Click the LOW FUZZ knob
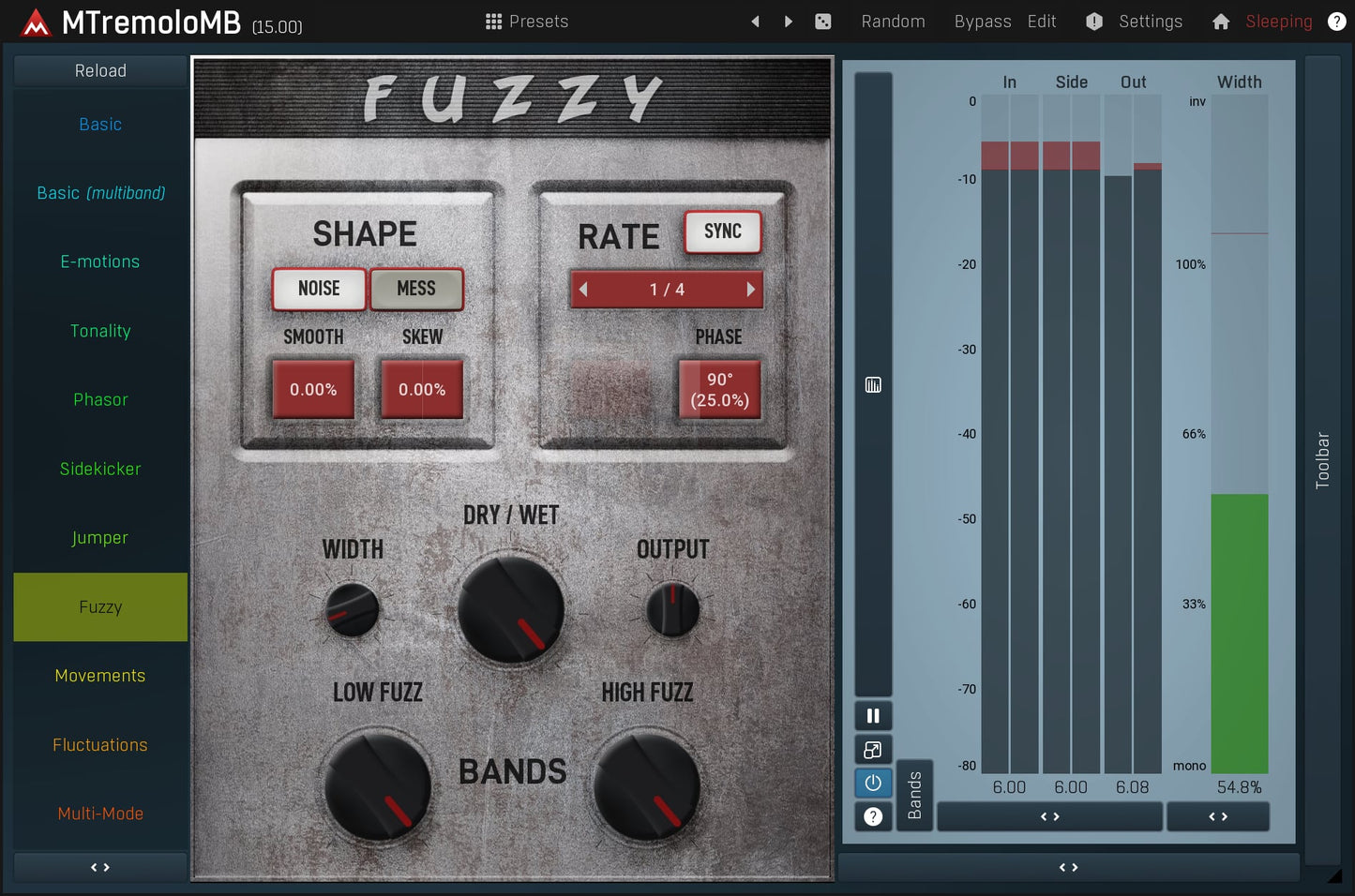The image size is (1355, 896). tap(378, 787)
